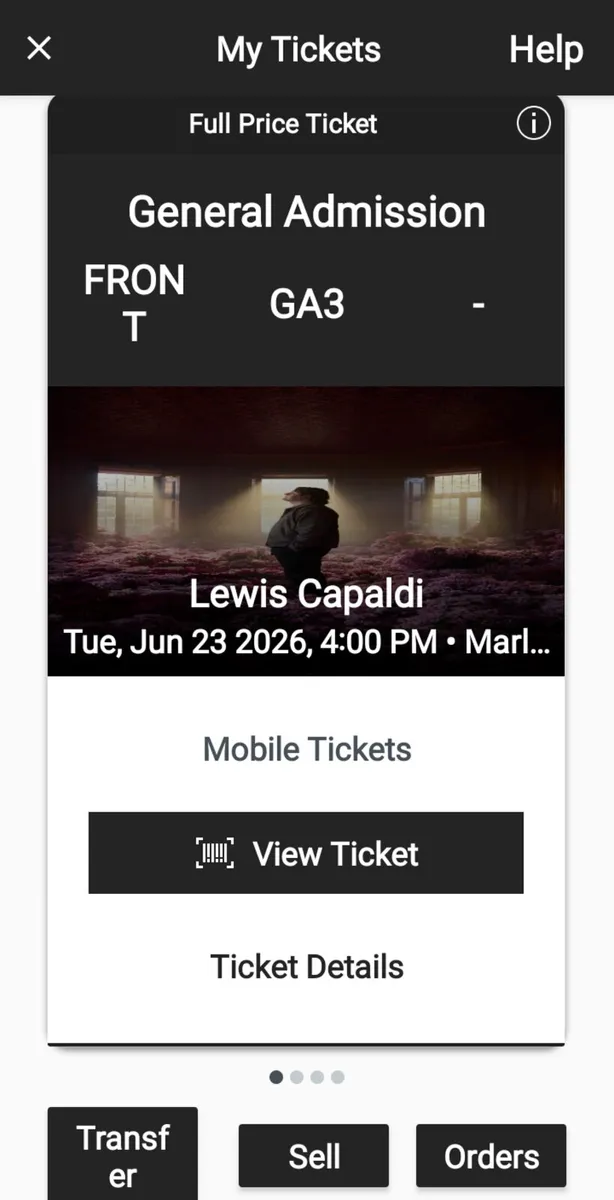Open the Help page
Viewport: 614px width, 1200px height.
click(545, 49)
